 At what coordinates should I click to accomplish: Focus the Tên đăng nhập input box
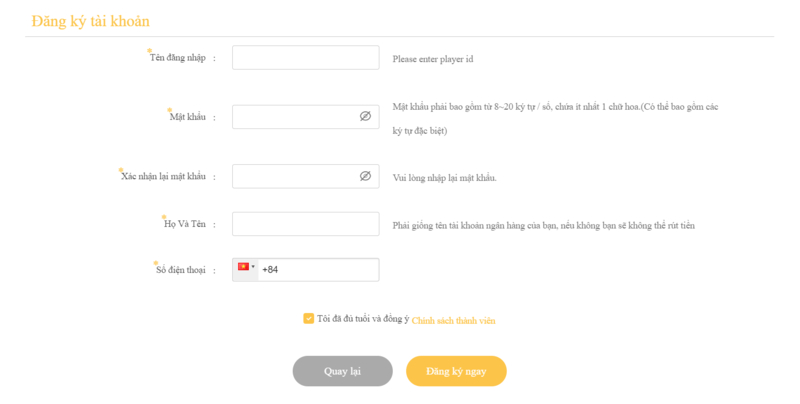coord(306,58)
